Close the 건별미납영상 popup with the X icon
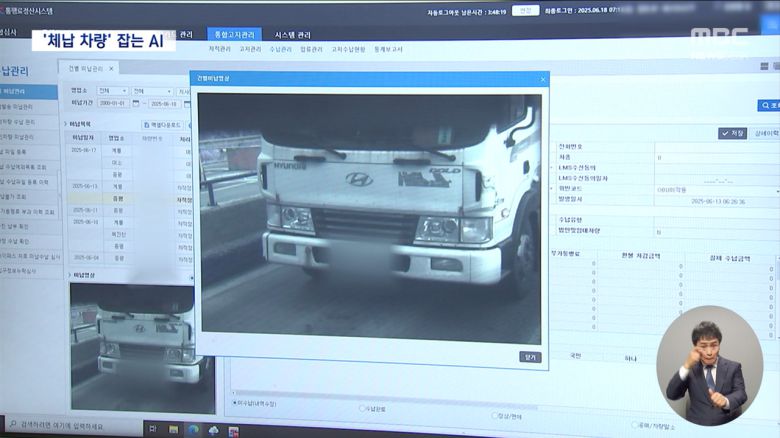Viewport: 780px width, 438px height. coord(543,79)
